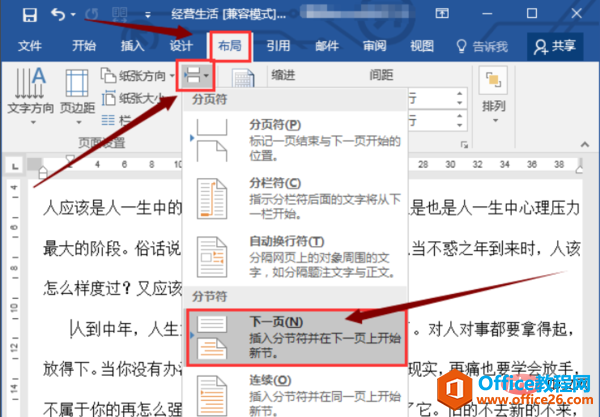Select 分栏符(C) column break option
This screenshot has width=600, height=417.
(x=295, y=199)
